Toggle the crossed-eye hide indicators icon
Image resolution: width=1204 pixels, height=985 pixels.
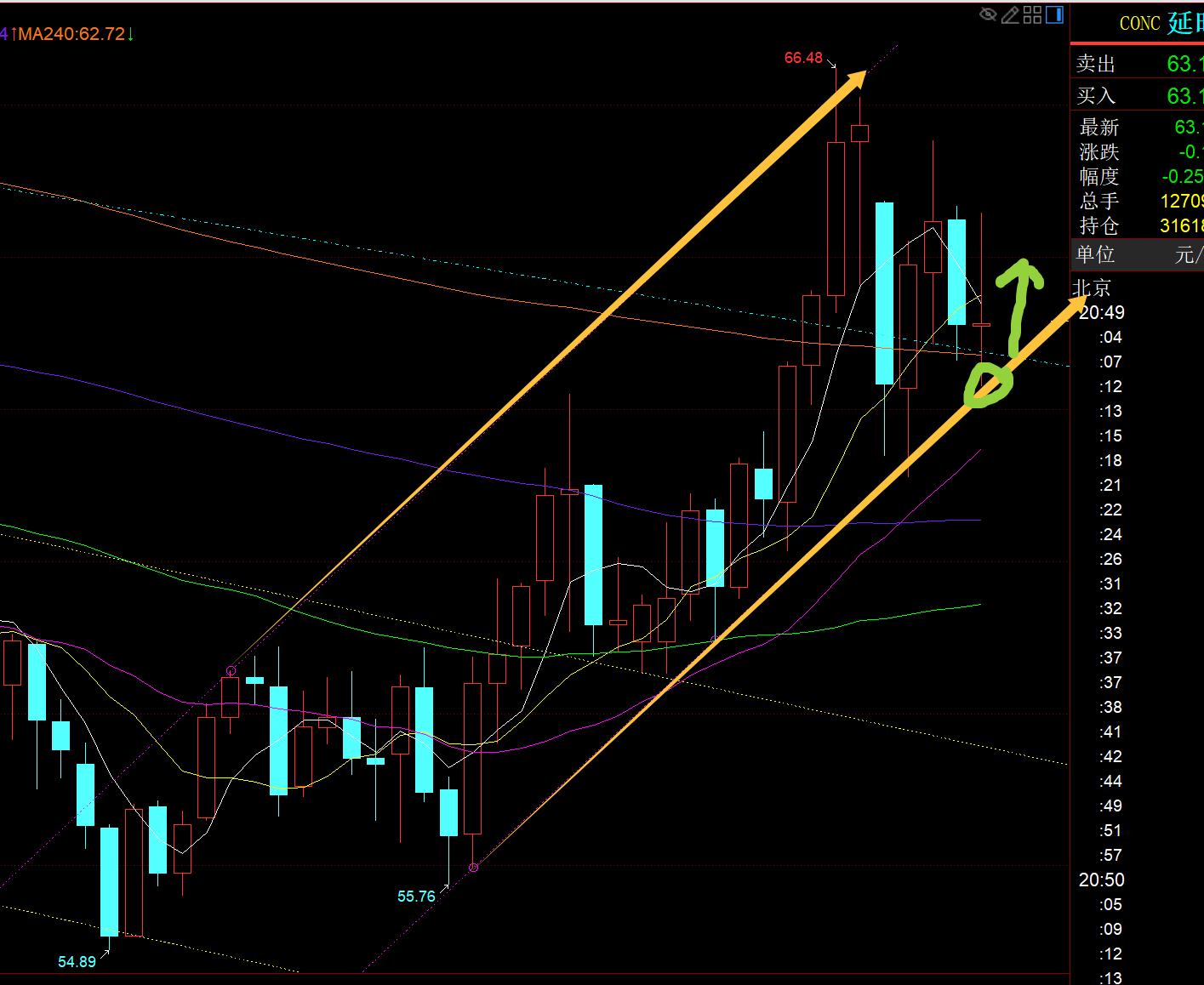988,14
